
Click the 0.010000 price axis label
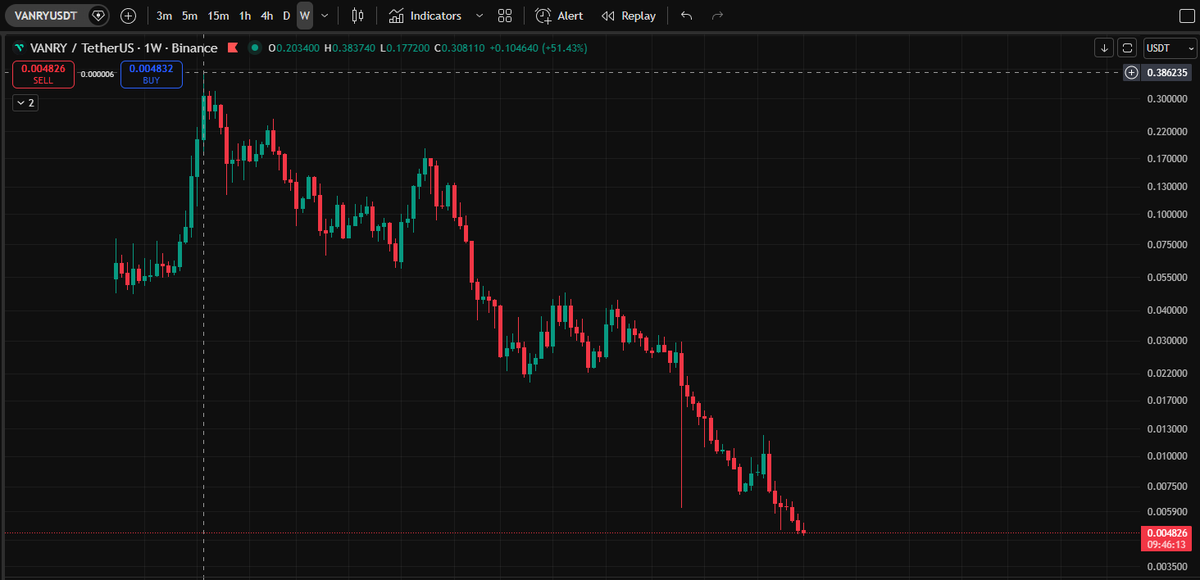[x=1167, y=456]
